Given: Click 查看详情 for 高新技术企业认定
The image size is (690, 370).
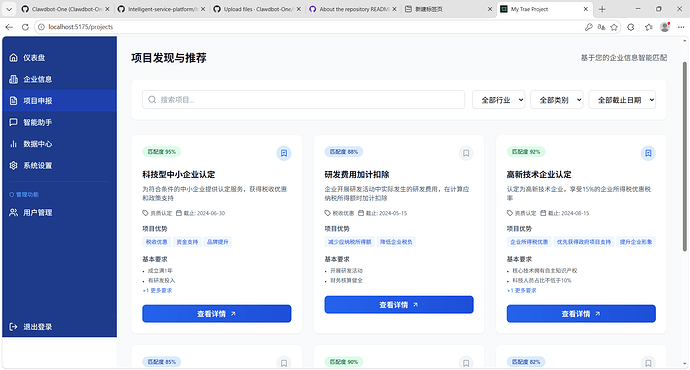Looking at the screenshot, I should click(x=581, y=314).
